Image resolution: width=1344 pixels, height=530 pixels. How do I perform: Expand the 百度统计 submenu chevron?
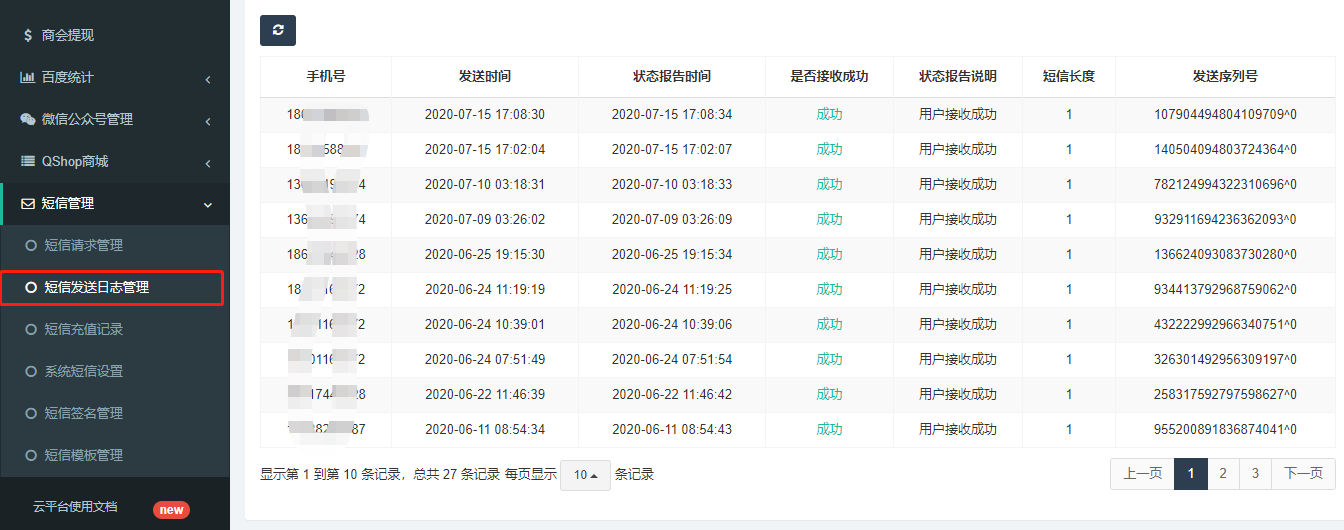207,79
